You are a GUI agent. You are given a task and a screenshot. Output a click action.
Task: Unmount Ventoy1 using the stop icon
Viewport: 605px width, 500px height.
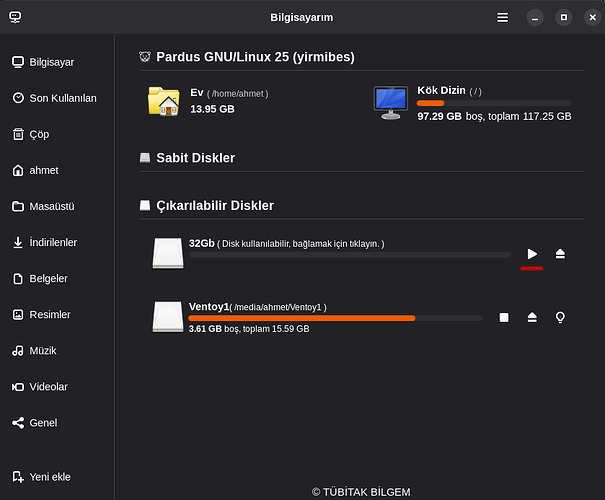pyautogui.click(x=504, y=317)
